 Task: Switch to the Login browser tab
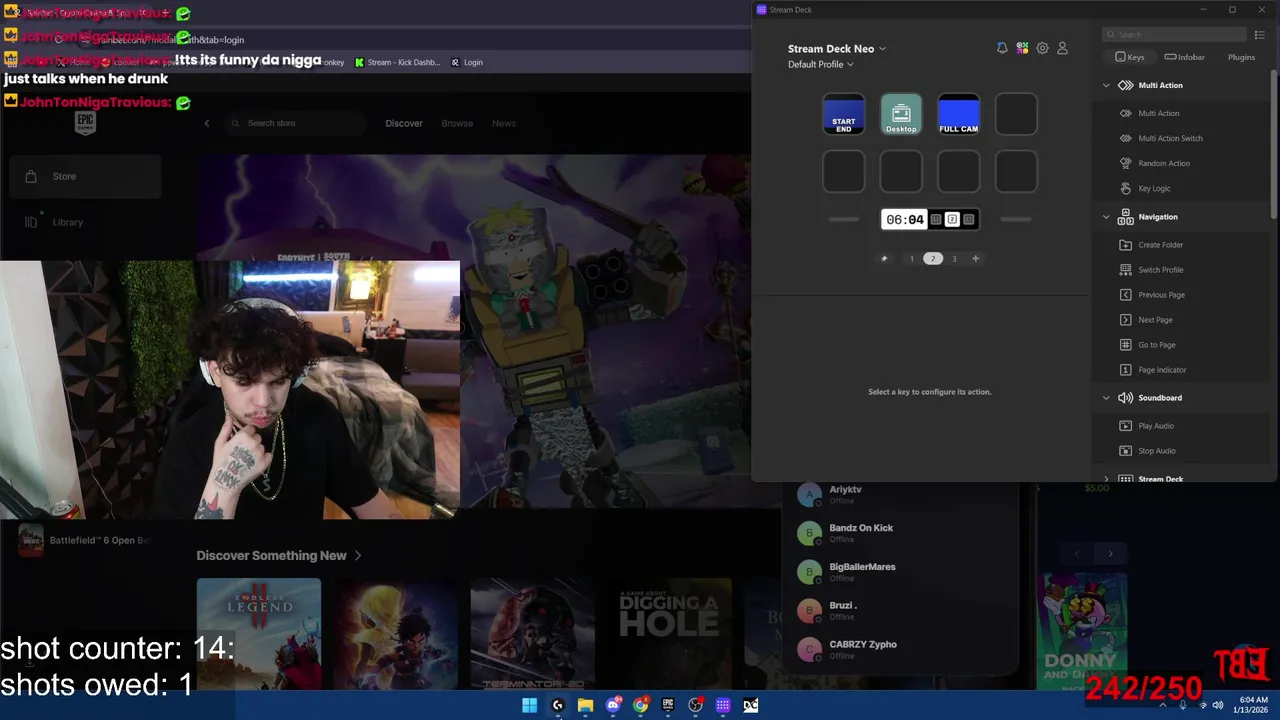(x=466, y=62)
